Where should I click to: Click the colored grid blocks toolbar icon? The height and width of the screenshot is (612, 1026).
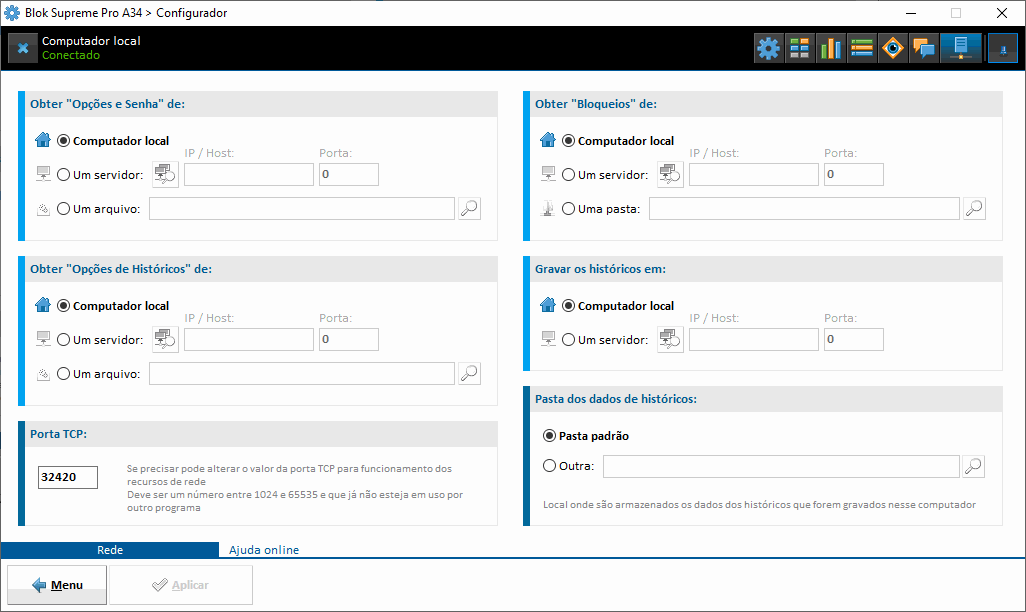(799, 48)
